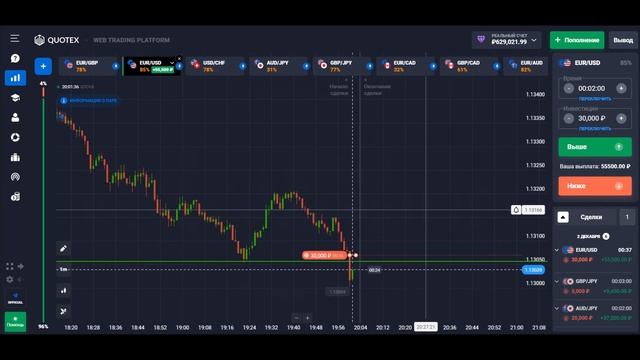Click the 00:02:00 time field
The width and height of the screenshot is (640, 360).
pyautogui.click(x=591, y=88)
